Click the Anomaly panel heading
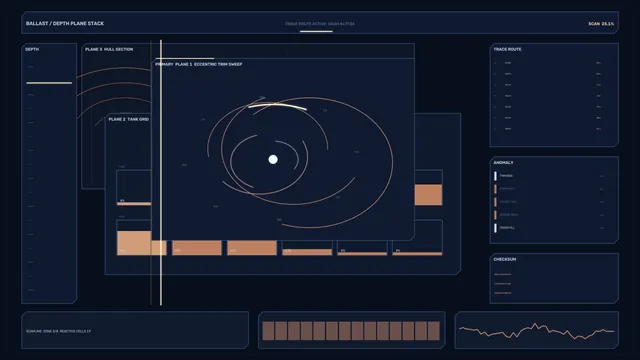 click(x=503, y=163)
